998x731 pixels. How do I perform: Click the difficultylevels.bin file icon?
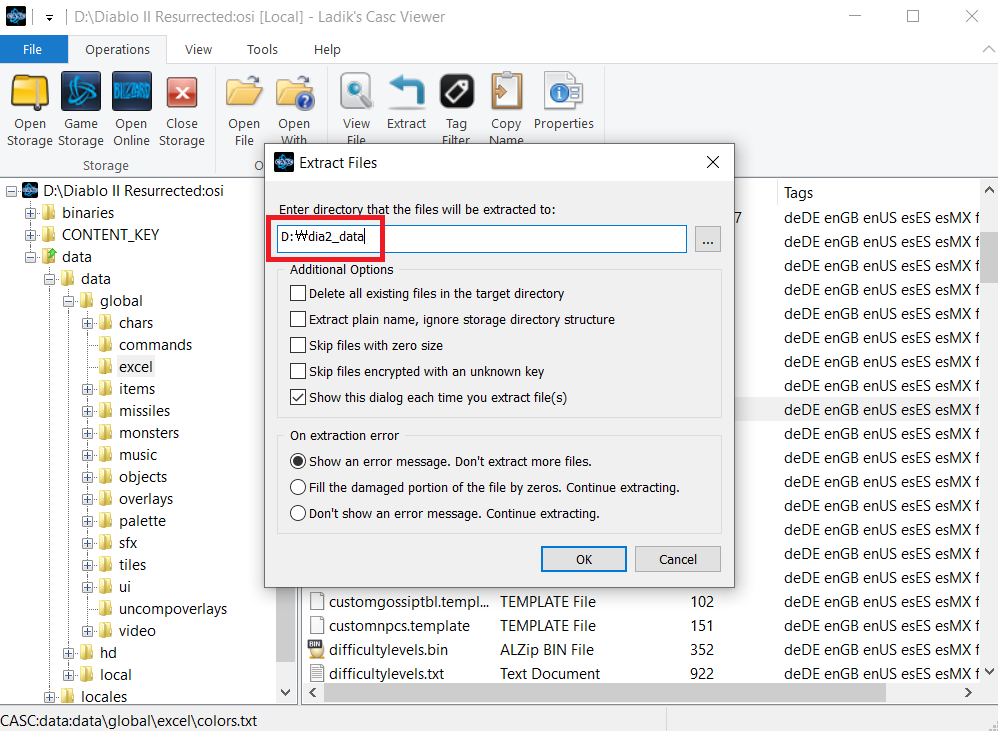(x=316, y=649)
